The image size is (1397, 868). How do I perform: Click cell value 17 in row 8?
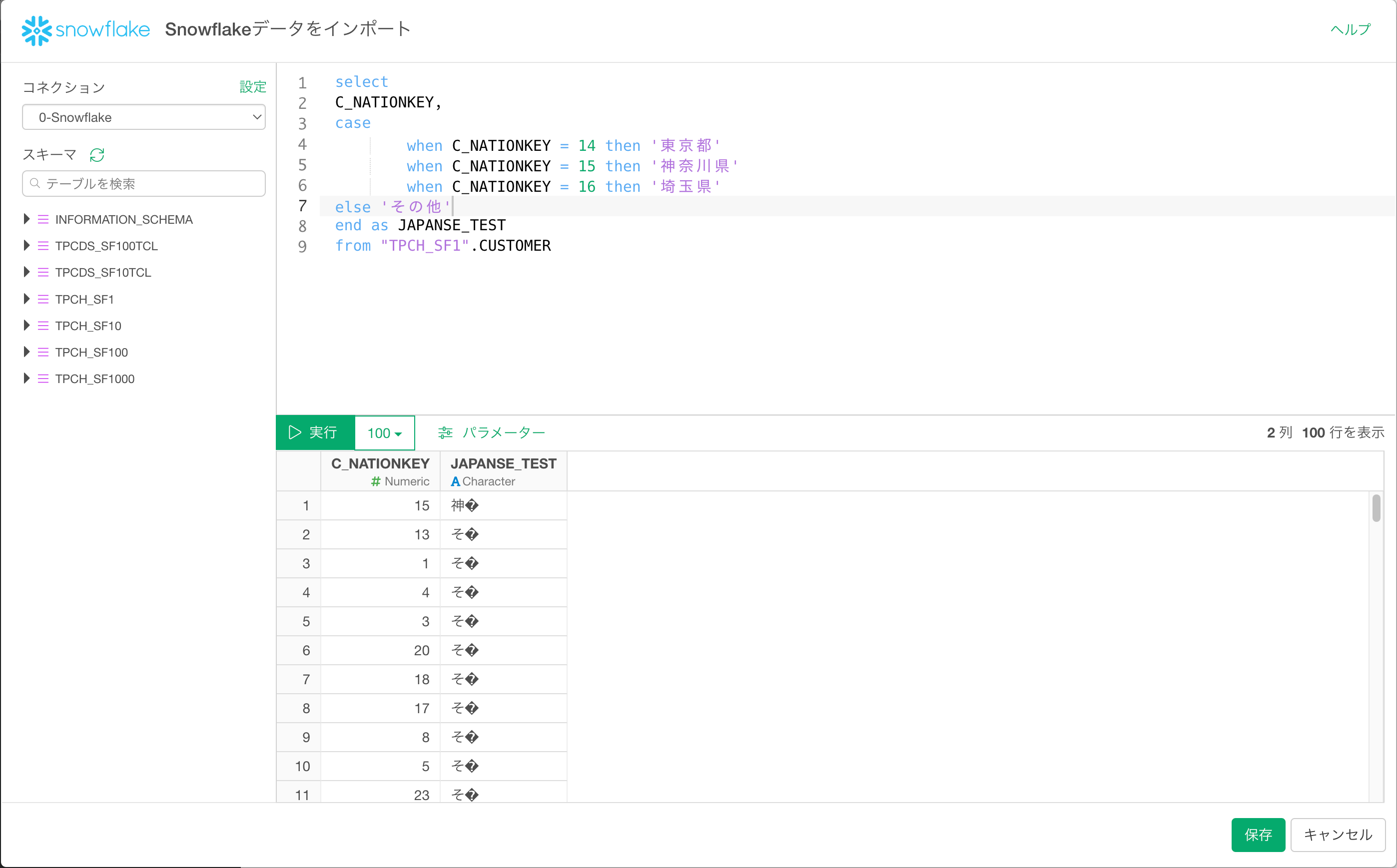422,708
